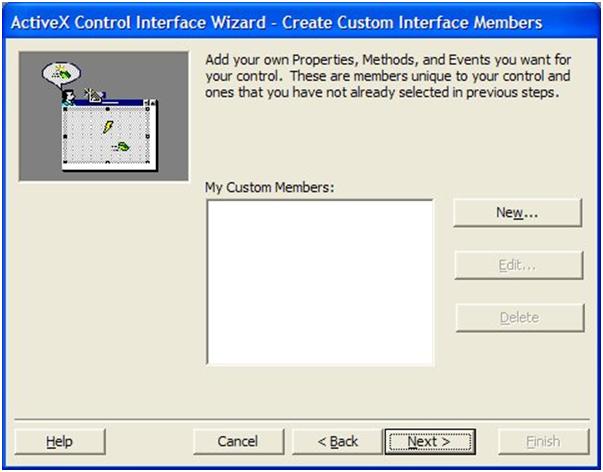
Task: Click the My Custom Members label
Action: (268, 187)
